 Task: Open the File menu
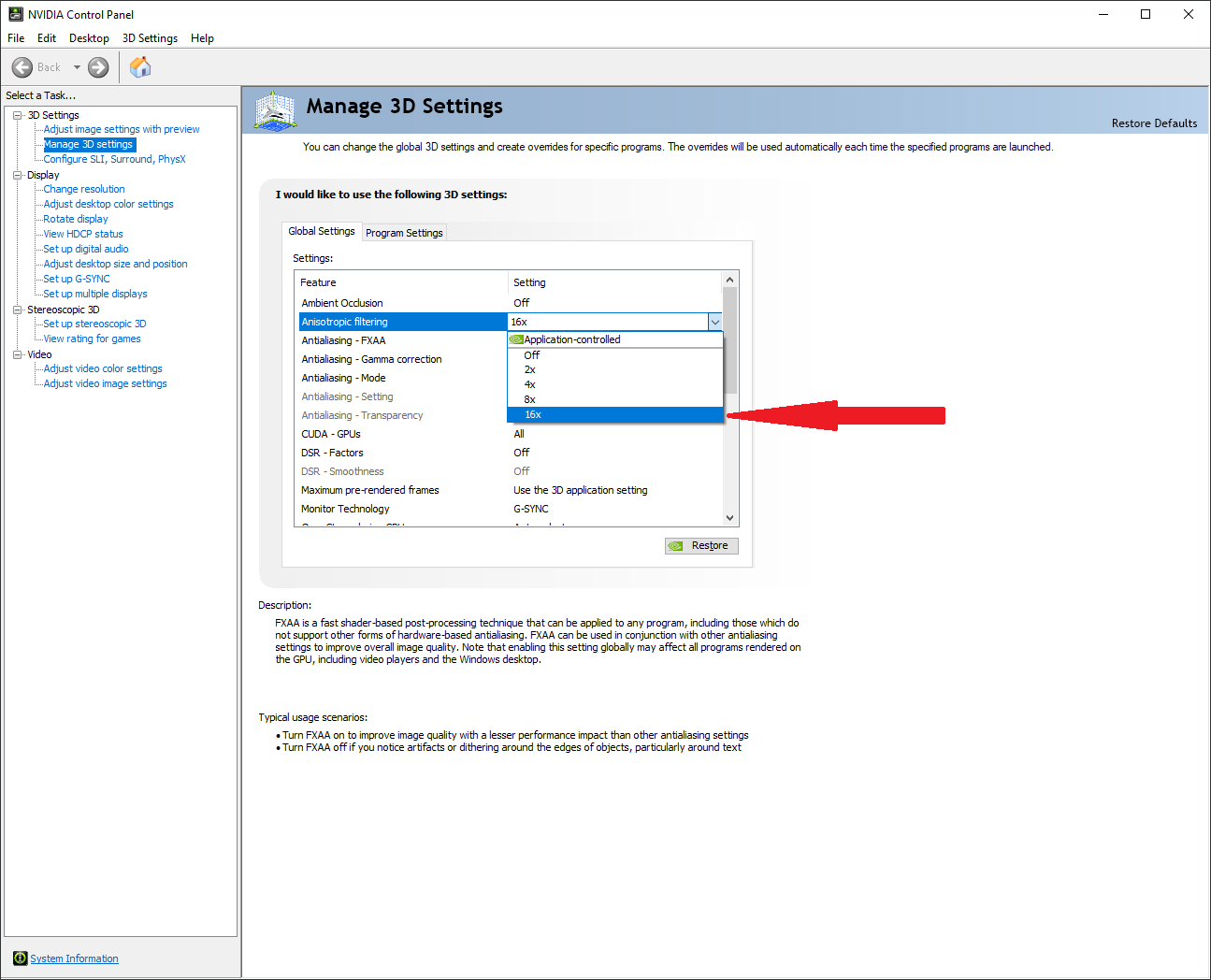pos(16,38)
